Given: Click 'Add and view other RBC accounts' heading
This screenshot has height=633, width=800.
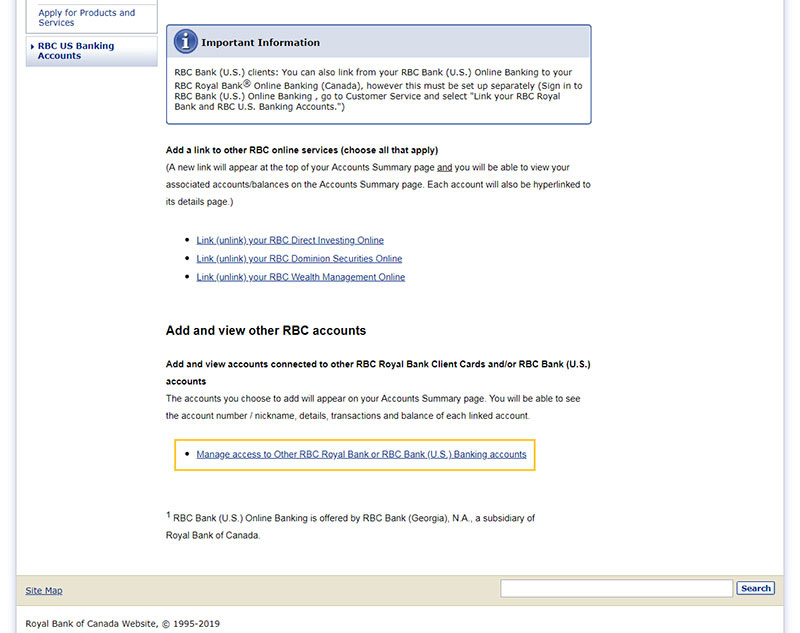Looking at the screenshot, I should point(266,331).
